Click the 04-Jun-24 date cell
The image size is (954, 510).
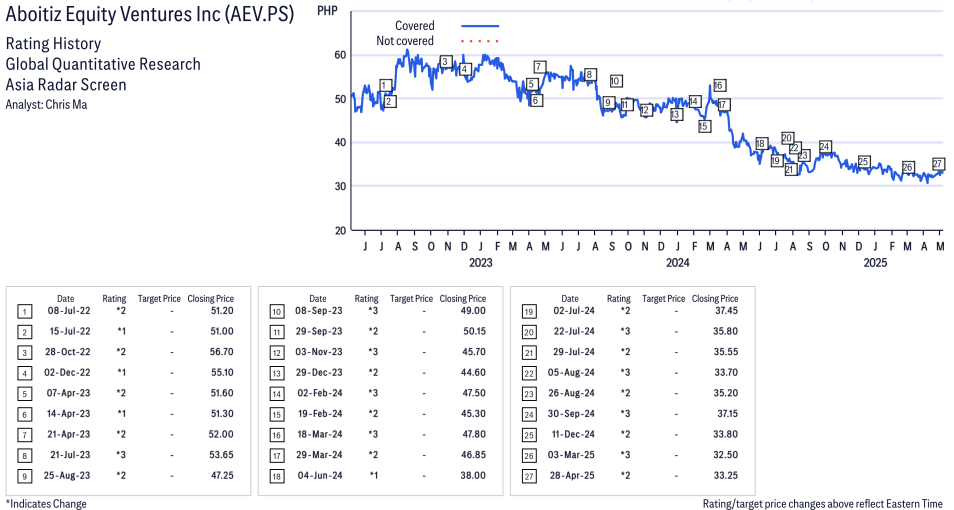click(x=320, y=475)
